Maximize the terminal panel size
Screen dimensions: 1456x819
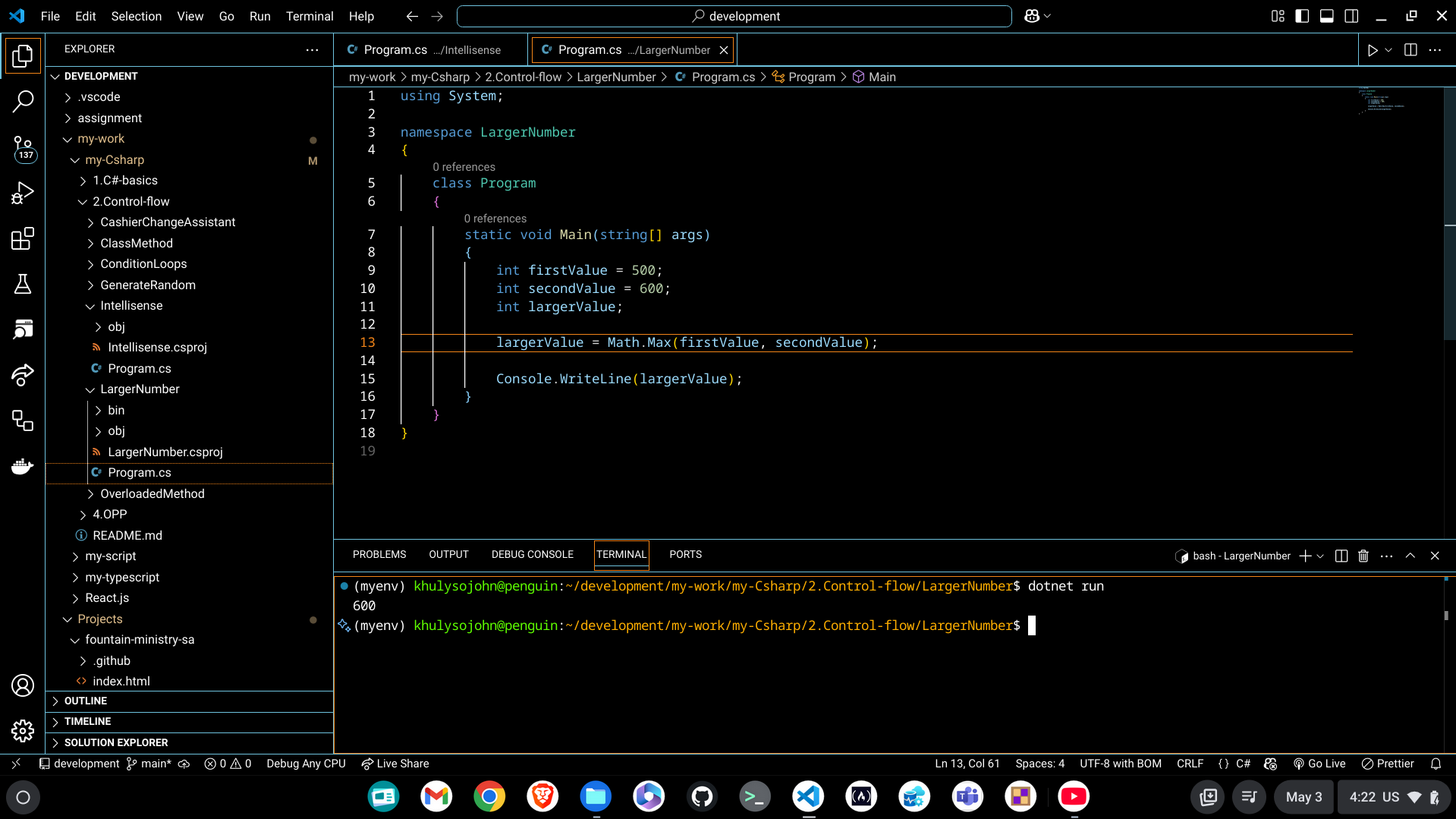tap(1410, 556)
